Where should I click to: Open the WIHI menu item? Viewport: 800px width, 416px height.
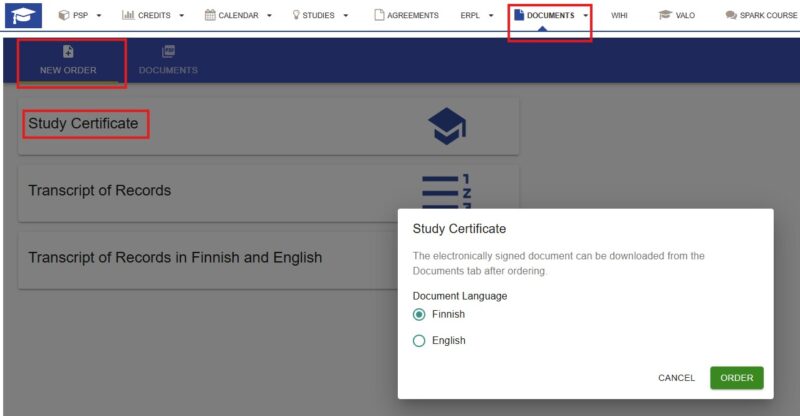(x=619, y=15)
